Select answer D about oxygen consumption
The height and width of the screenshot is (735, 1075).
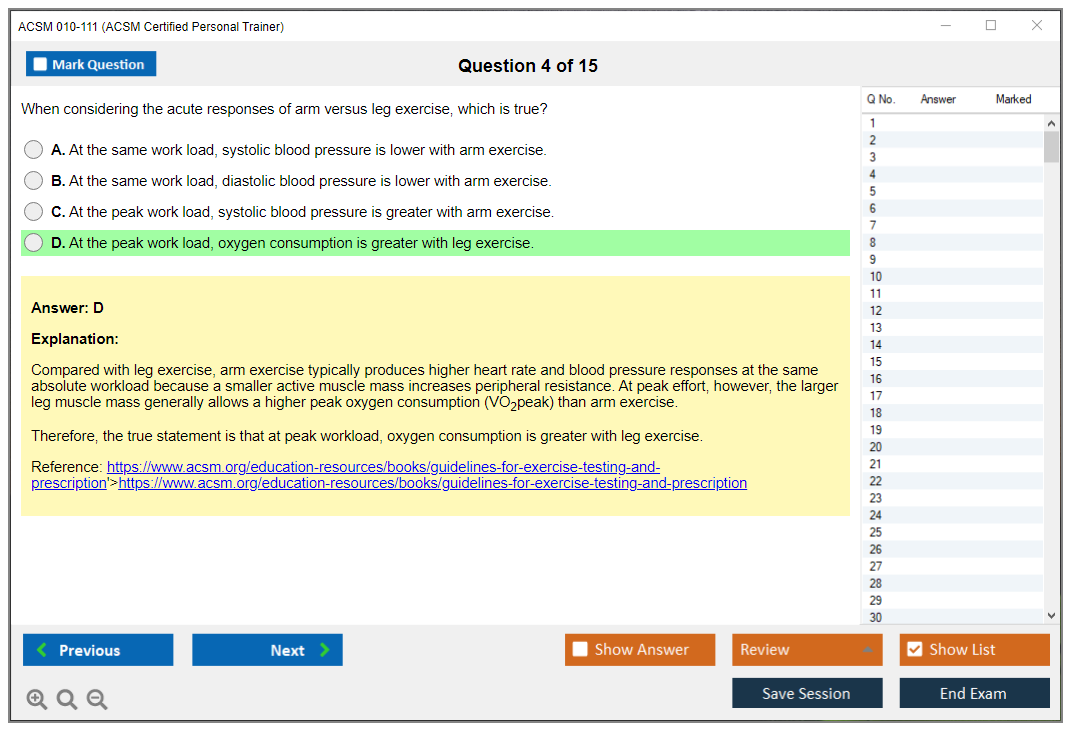coord(34,243)
